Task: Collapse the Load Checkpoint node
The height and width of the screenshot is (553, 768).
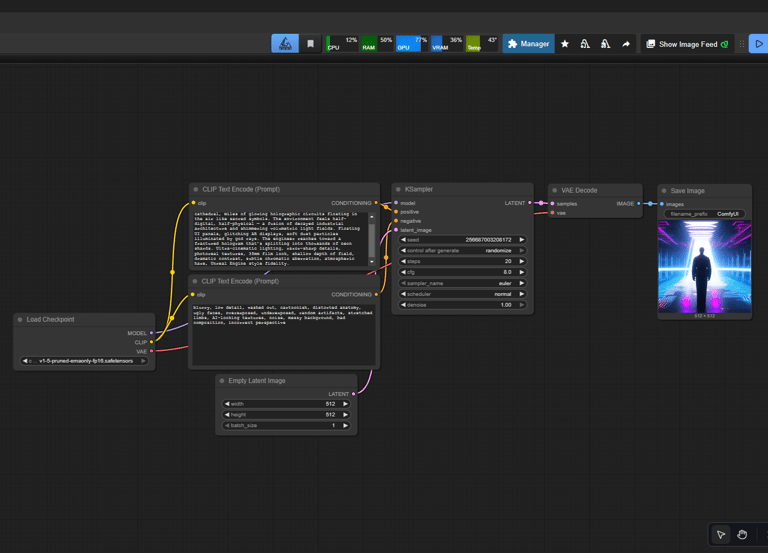Action: [21, 320]
